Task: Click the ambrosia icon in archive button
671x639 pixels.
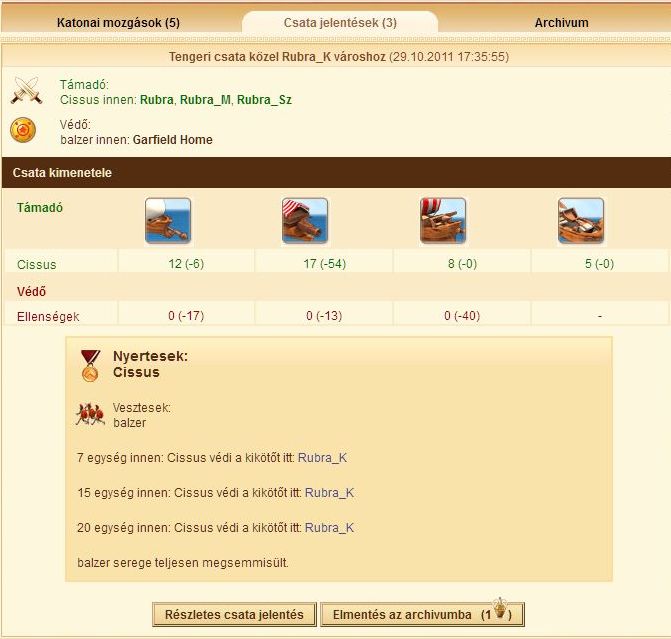Action: click(500, 613)
